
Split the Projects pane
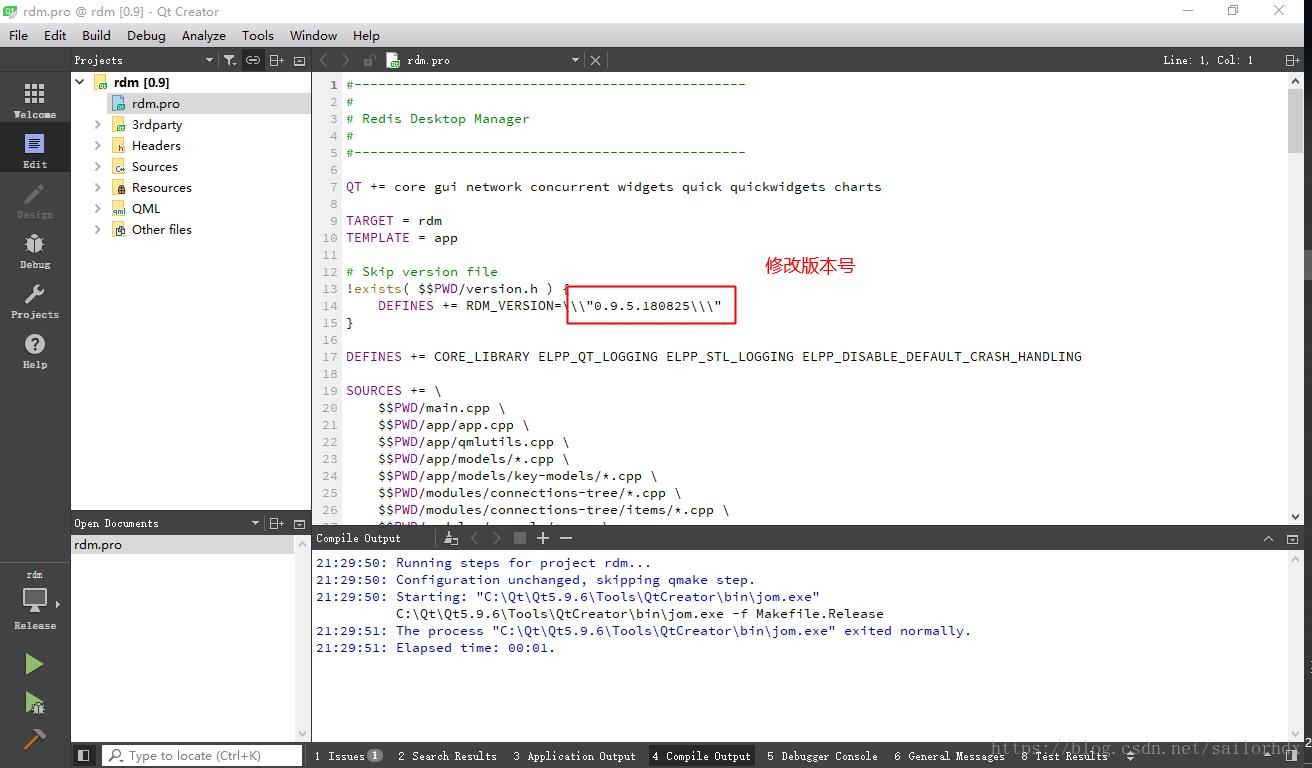277,60
